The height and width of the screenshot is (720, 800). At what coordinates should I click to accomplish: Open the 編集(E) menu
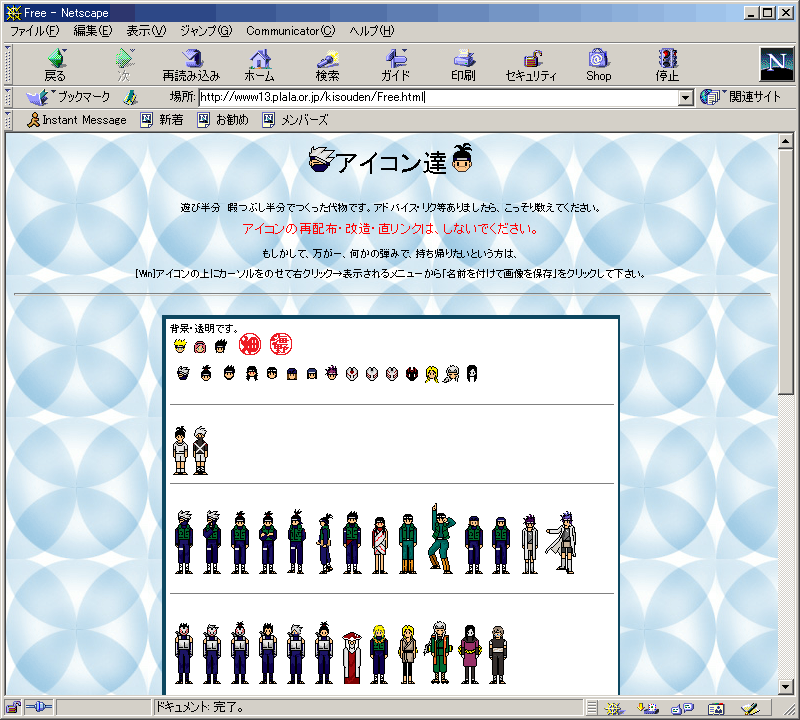pos(93,31)
